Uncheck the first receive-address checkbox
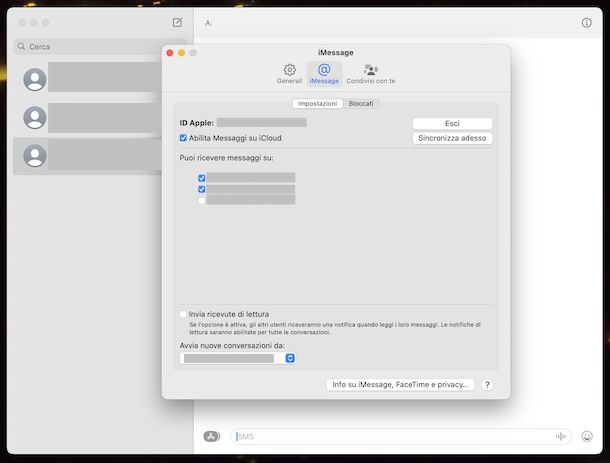The width and height of the screenshot is (610, 463). click(202, 178)
